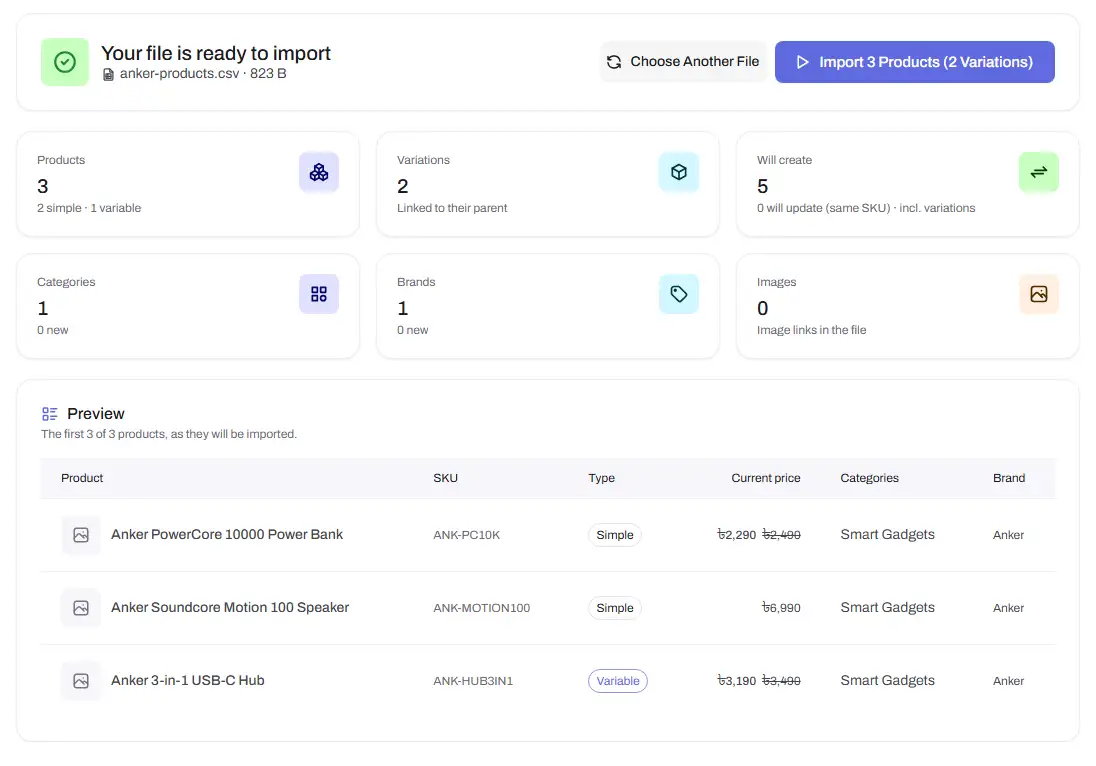
Task: Click Choose Another File button
Action: pyautogui.click(x=683, y=62)
